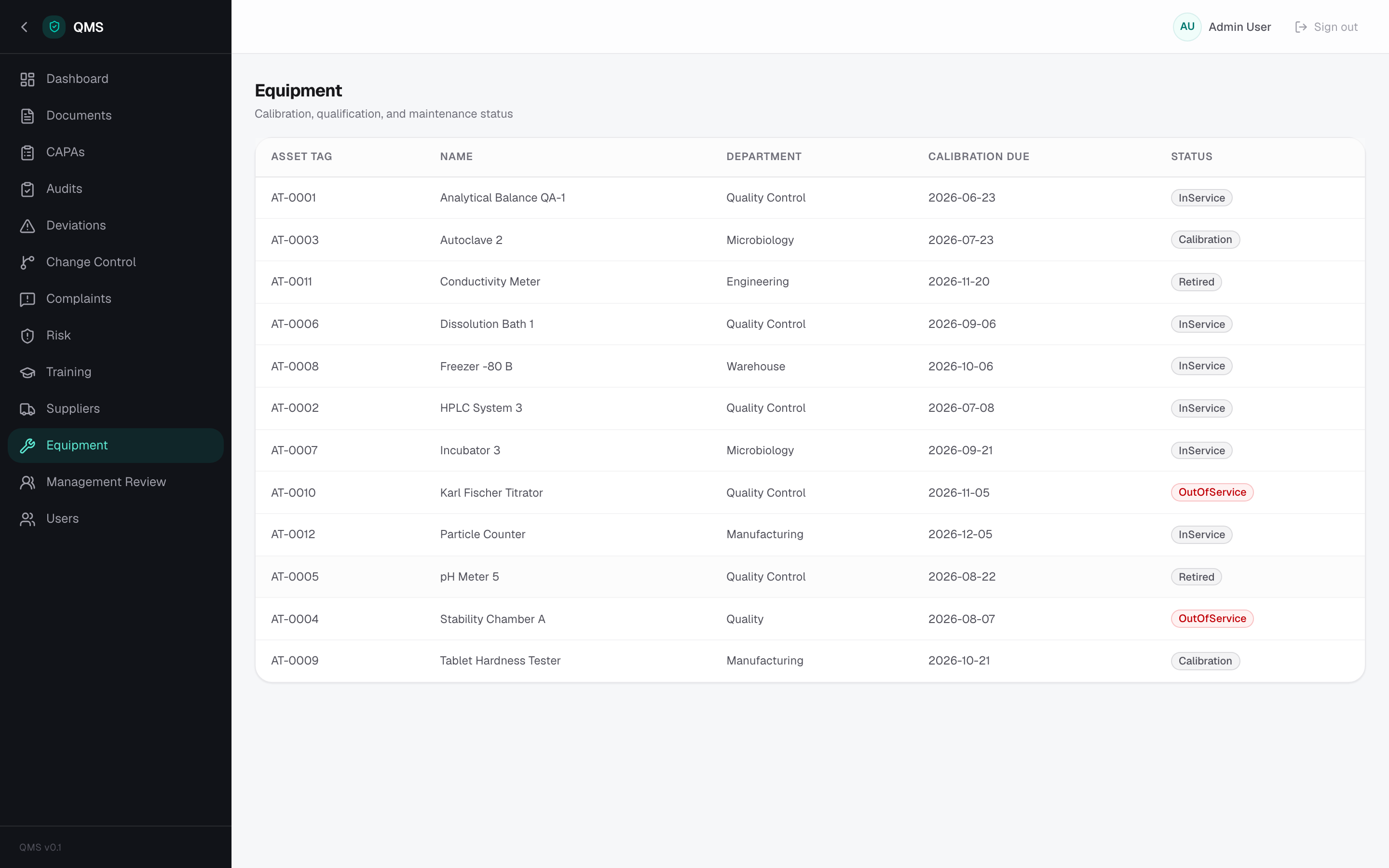Click OutOfService badge for Karl Fischer Titrator
This screenshot has height=868, width=1389.
(x=1212, y=492)
